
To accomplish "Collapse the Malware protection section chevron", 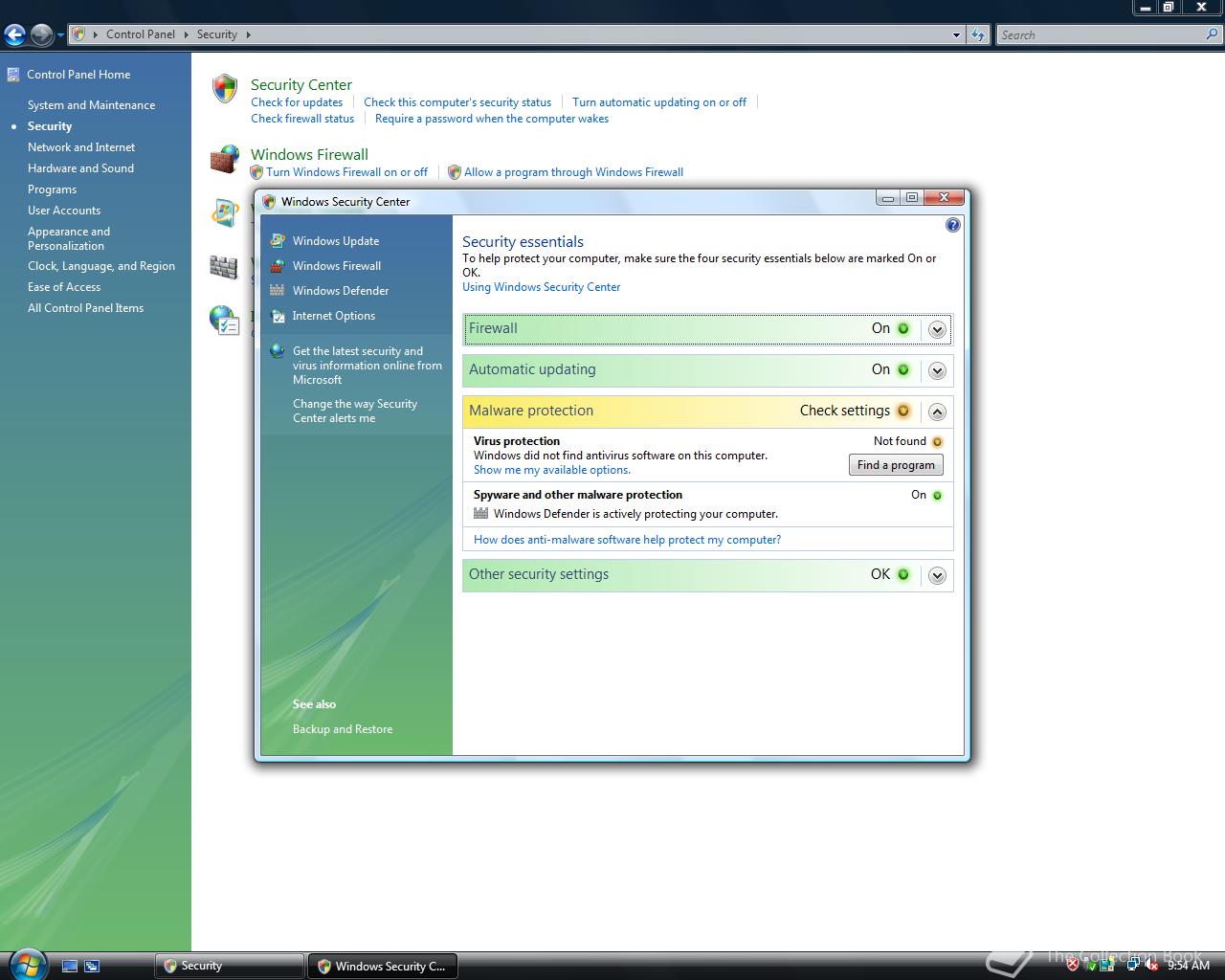I will pyautogui.click(x=937, y=412).
